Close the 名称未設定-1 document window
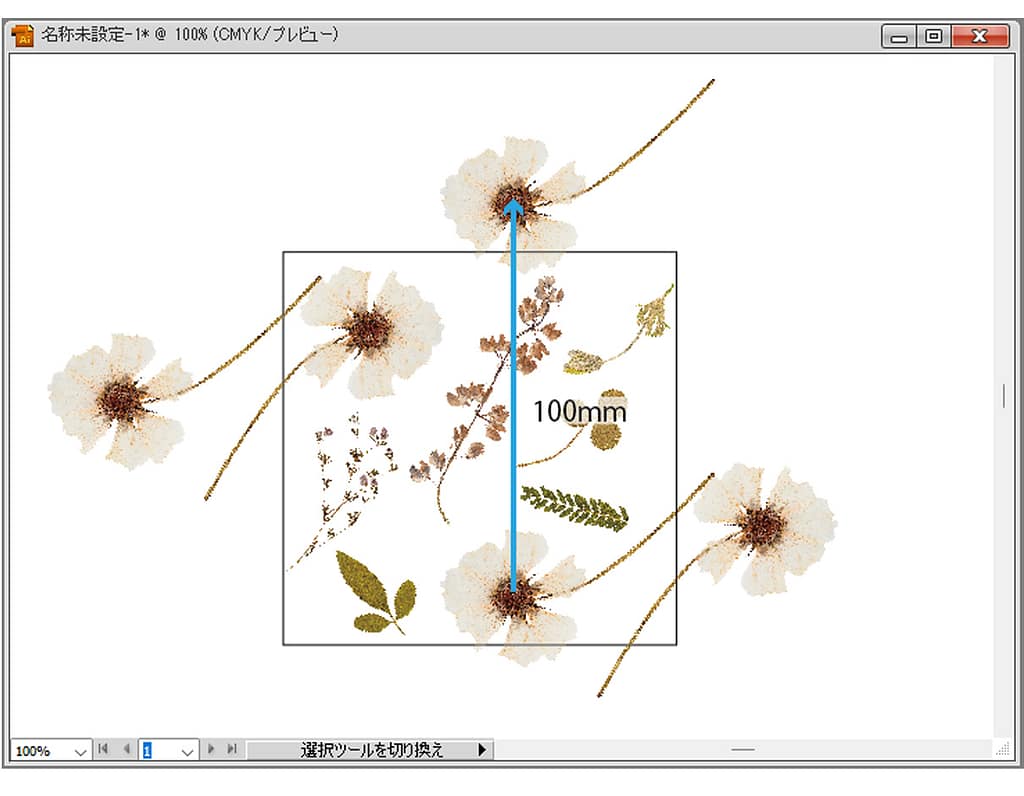The image size is (1024, 796). coord(979,36)
